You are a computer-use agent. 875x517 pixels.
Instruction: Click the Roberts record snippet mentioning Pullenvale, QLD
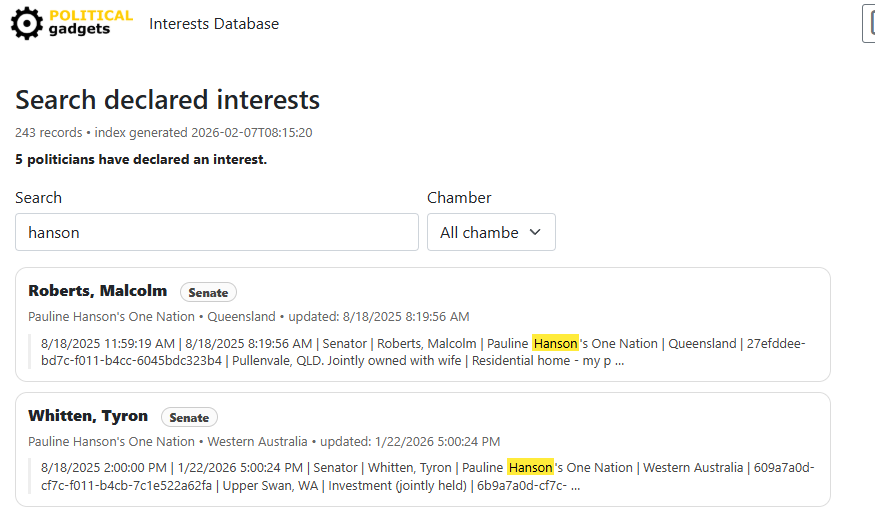[x=423, y=352]
